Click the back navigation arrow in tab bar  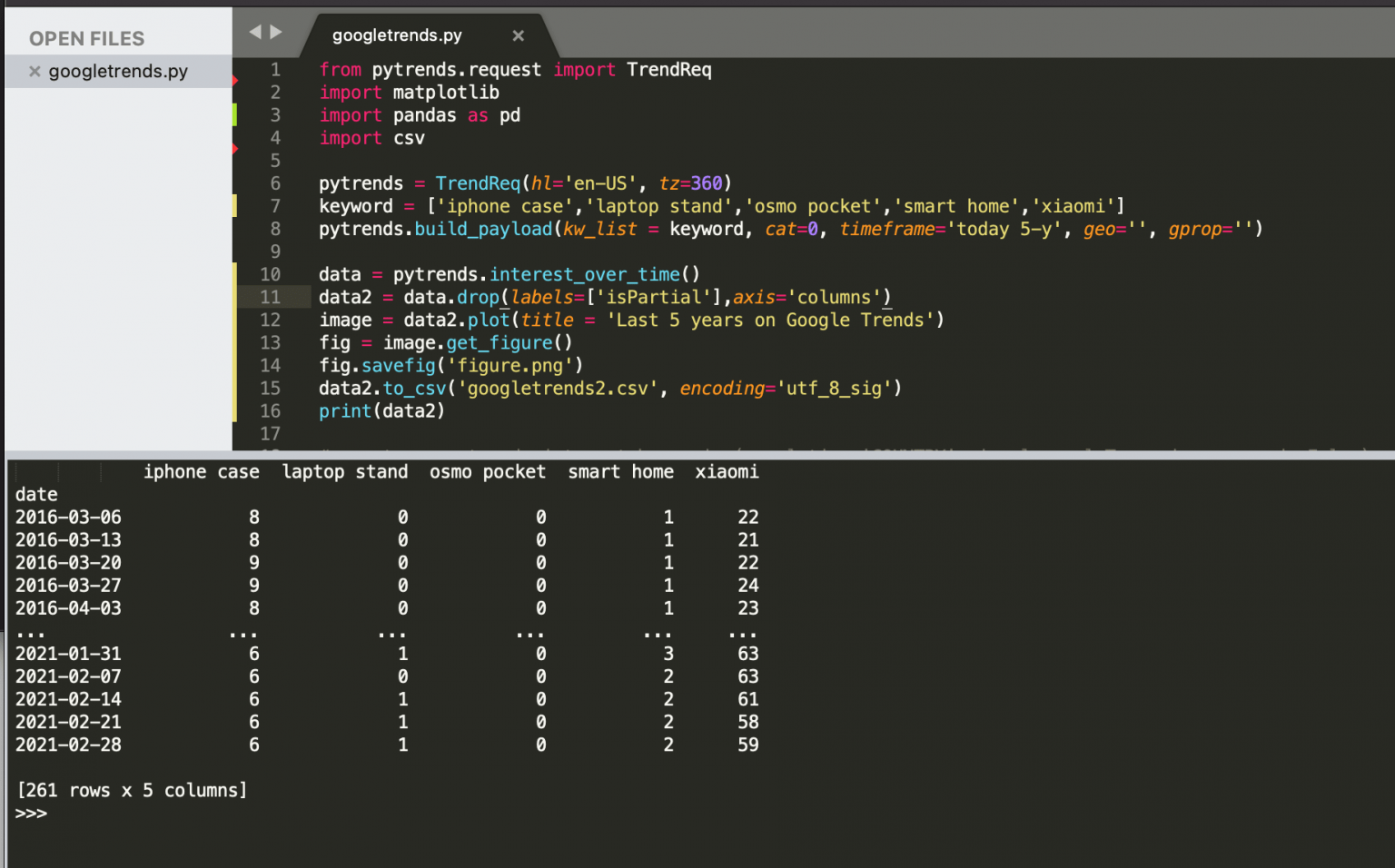coord(253,31)
